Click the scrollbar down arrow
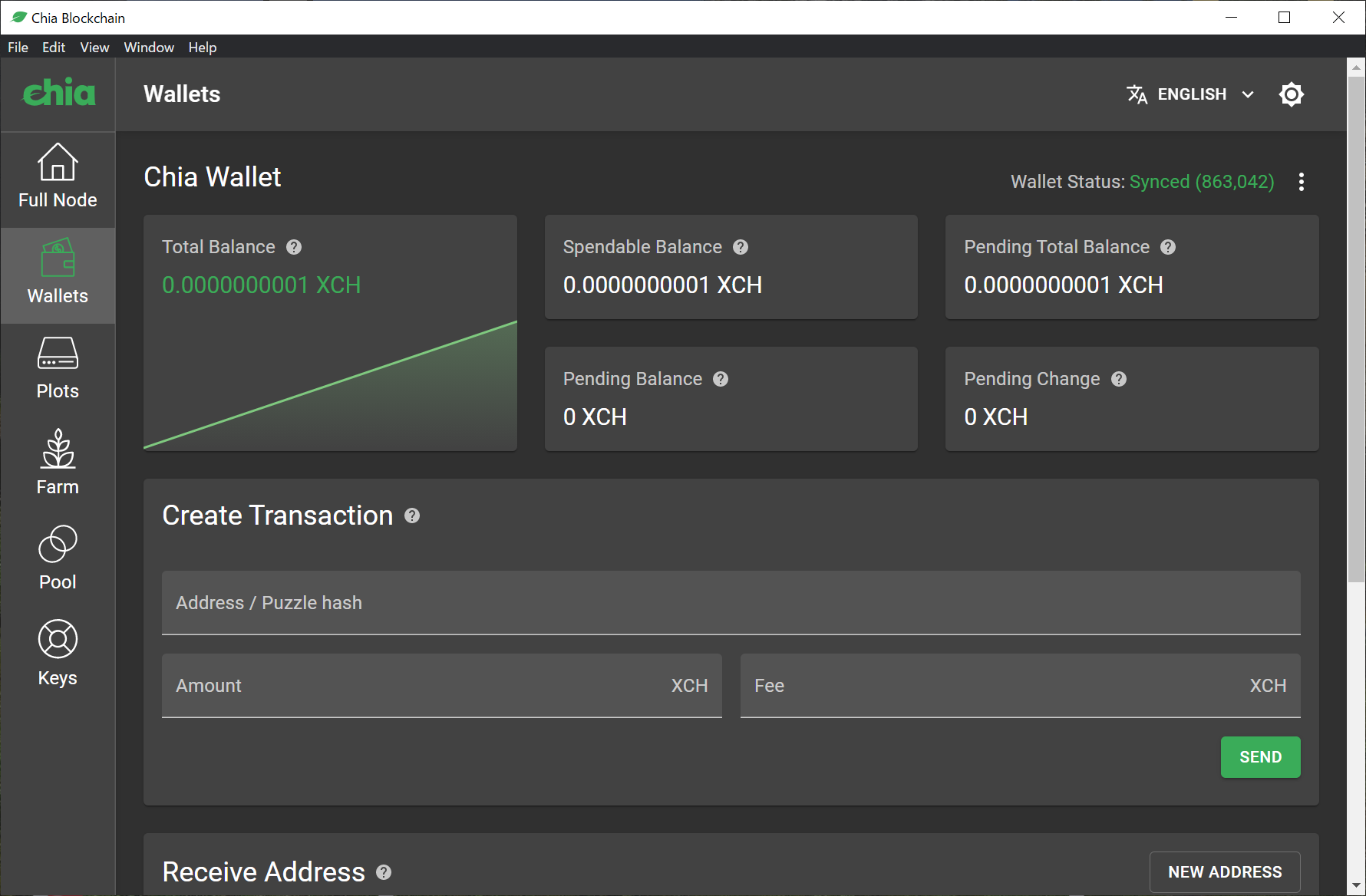 tap(1356, 886)
